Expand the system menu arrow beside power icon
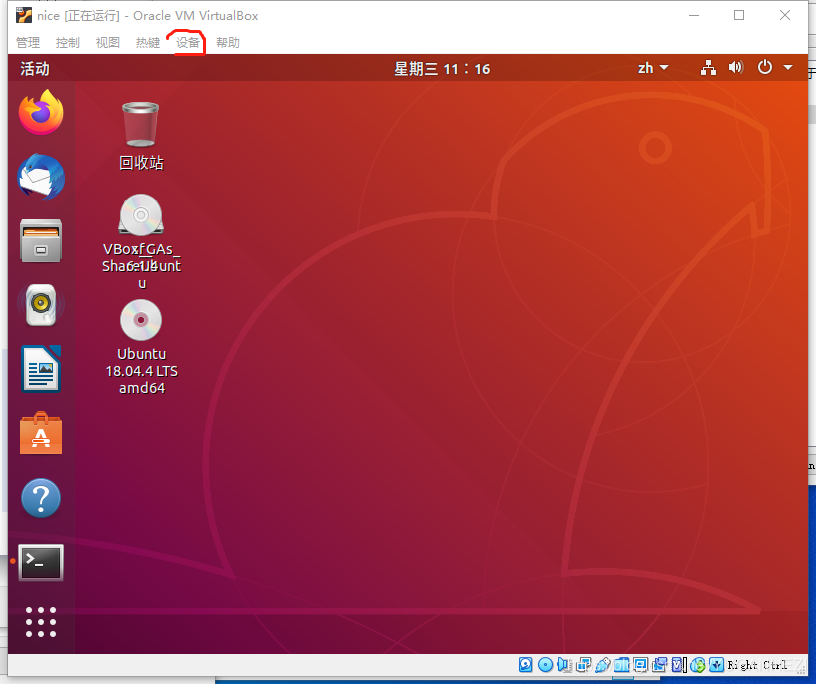816x684 pixels. pos(788,68)
